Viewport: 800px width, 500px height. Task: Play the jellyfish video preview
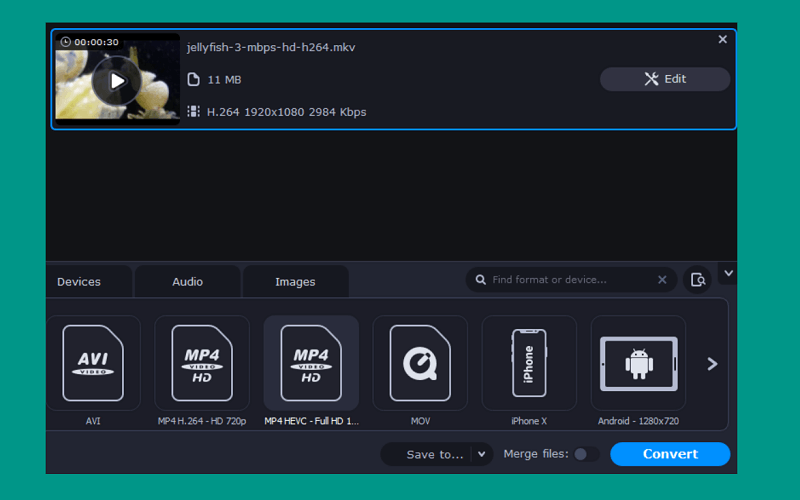[x=117, y=81]
